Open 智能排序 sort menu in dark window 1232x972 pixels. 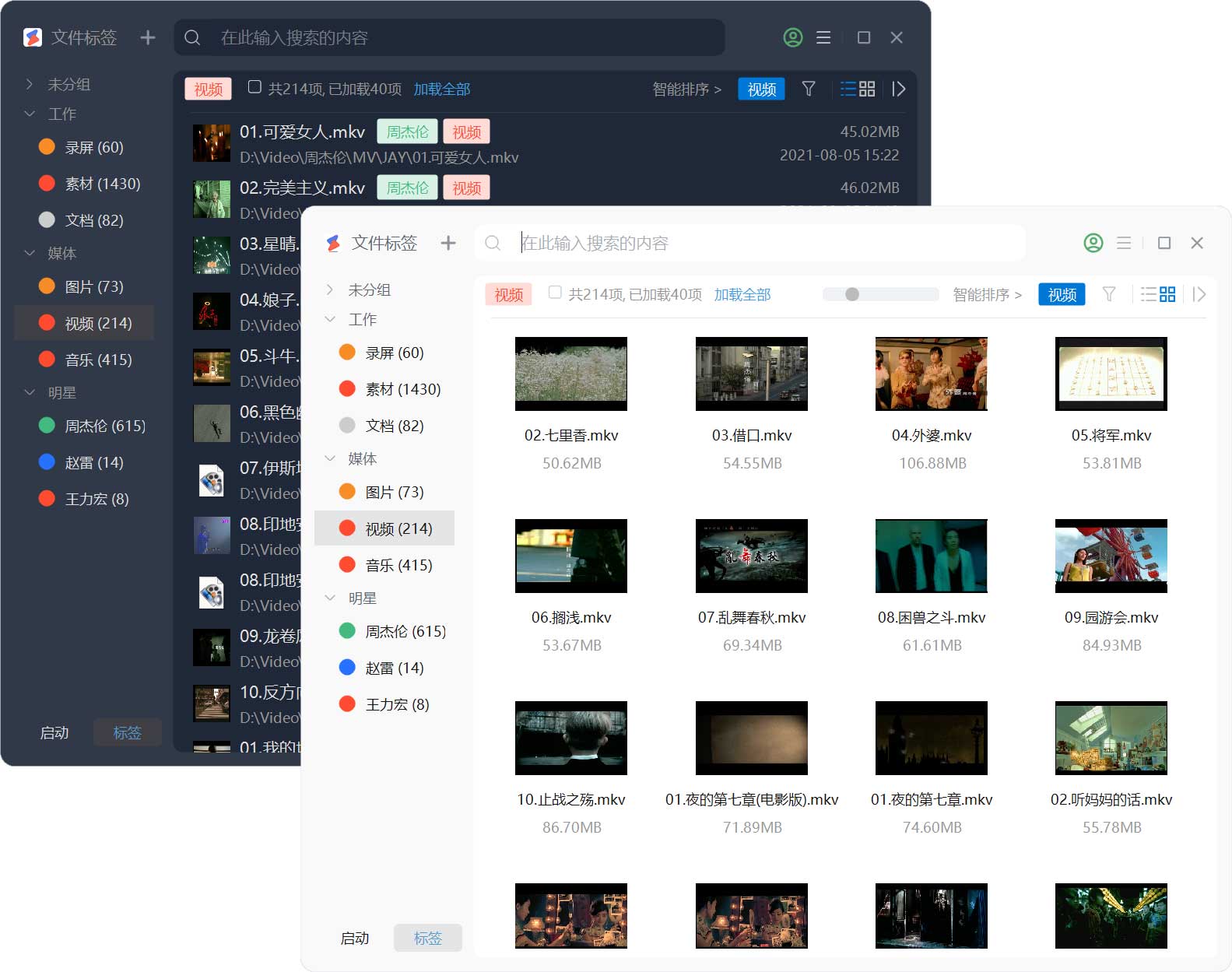686,89
